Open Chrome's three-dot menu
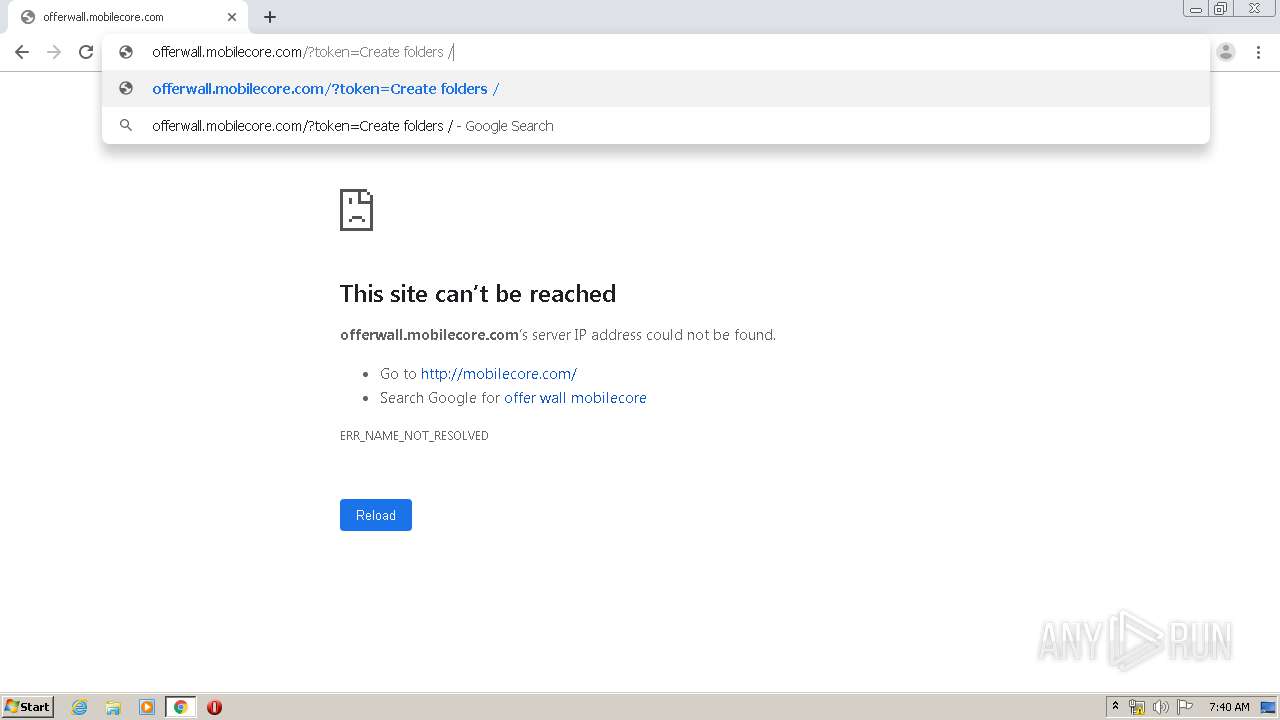 pyautogui.click(x=1258, y=52)
